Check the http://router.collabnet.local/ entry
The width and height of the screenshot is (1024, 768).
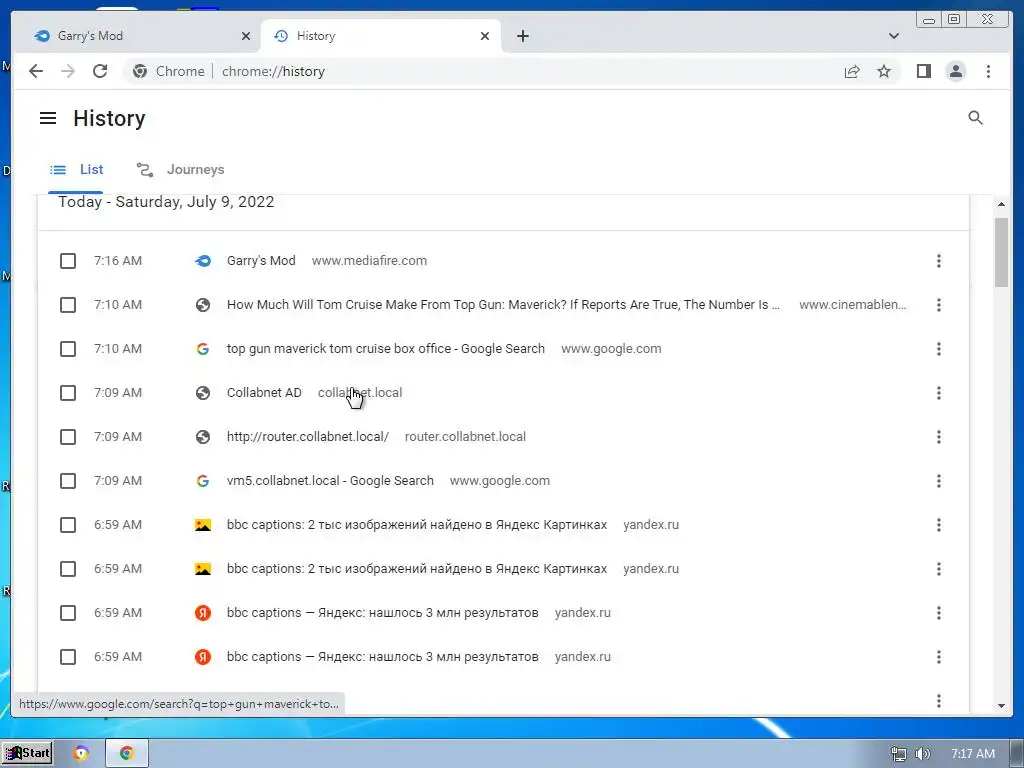coord(68,437)
